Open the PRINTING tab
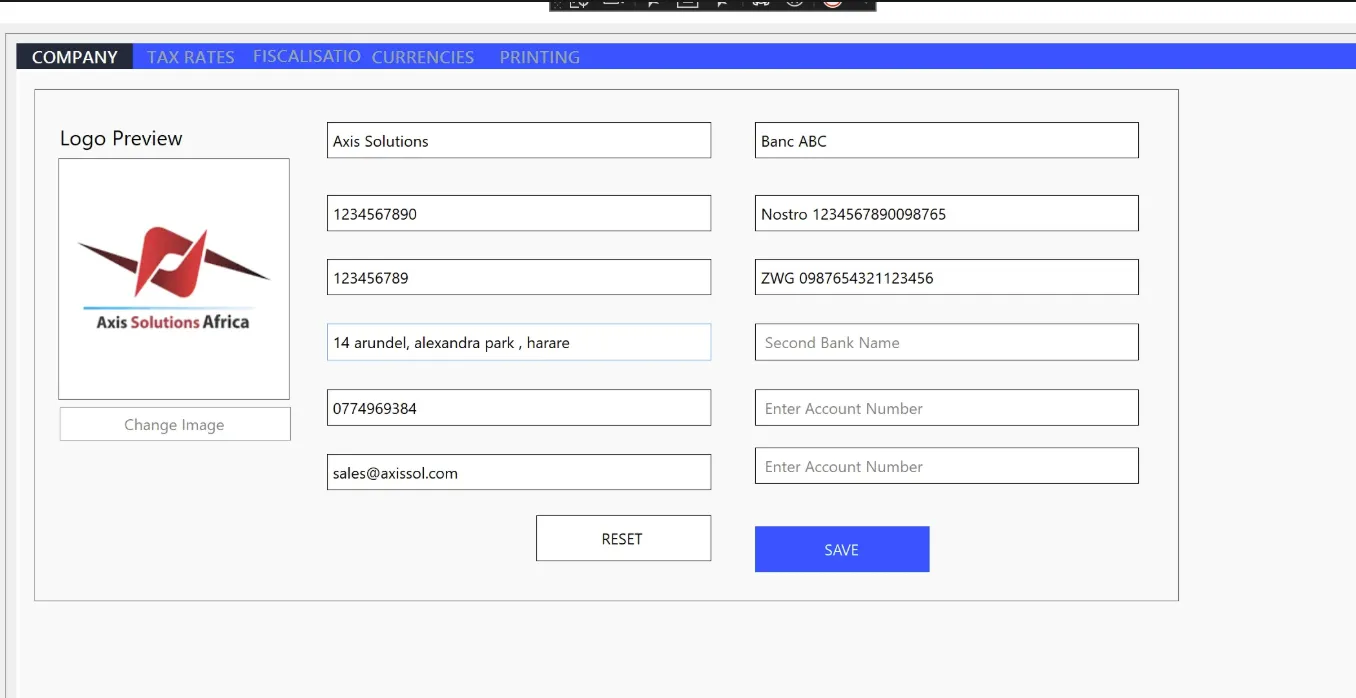The width and height of the screenshot is (1356, 698). click(540, 57)
